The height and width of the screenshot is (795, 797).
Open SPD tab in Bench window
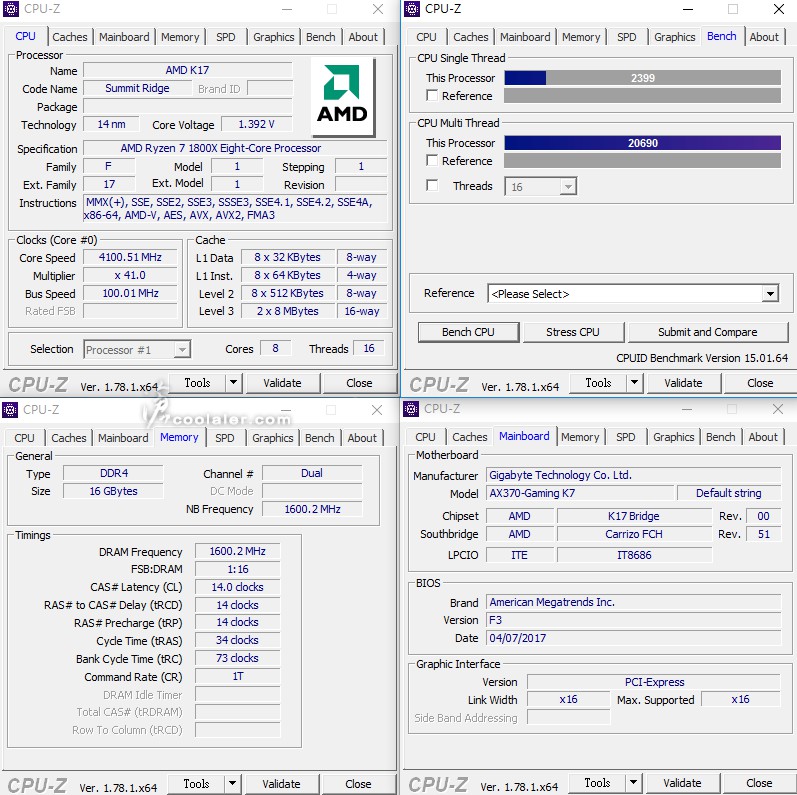[627, 37]
